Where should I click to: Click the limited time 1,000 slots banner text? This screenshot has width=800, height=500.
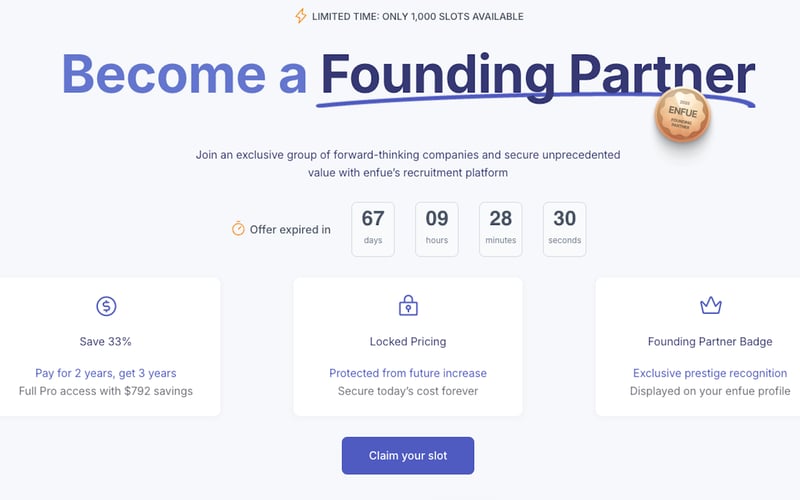tap(418, 16)
